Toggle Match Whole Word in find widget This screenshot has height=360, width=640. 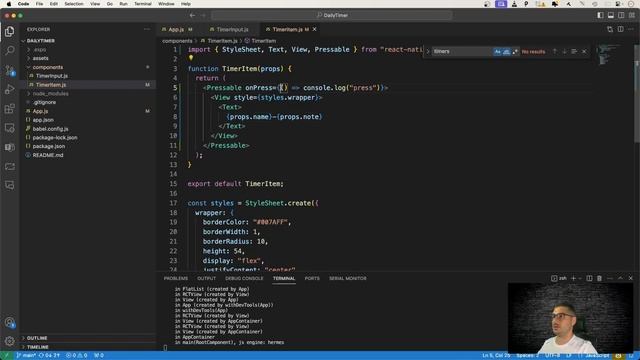click(506, 52)
